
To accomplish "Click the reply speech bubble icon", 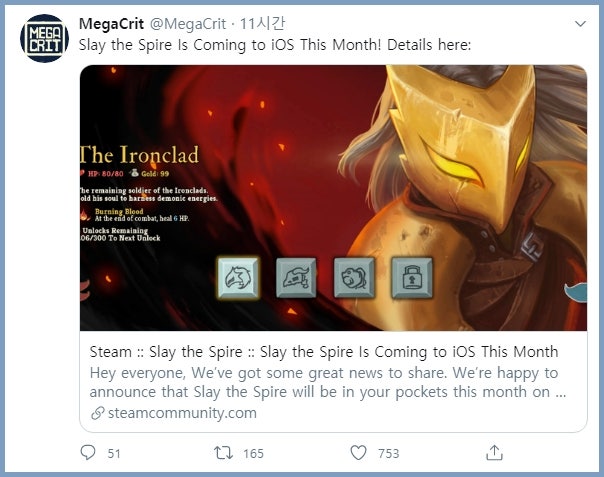I will (88, 452).
